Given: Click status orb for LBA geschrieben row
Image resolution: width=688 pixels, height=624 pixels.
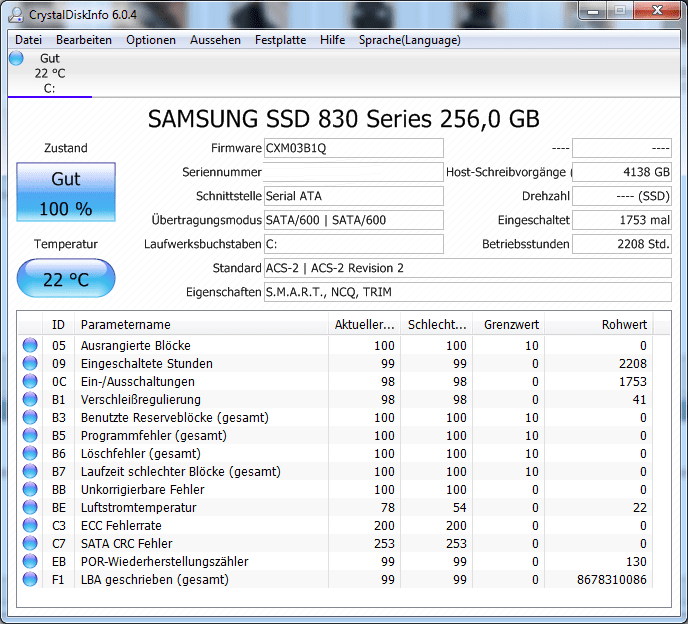Looking at the screenshot, I should tap(30, 579).
